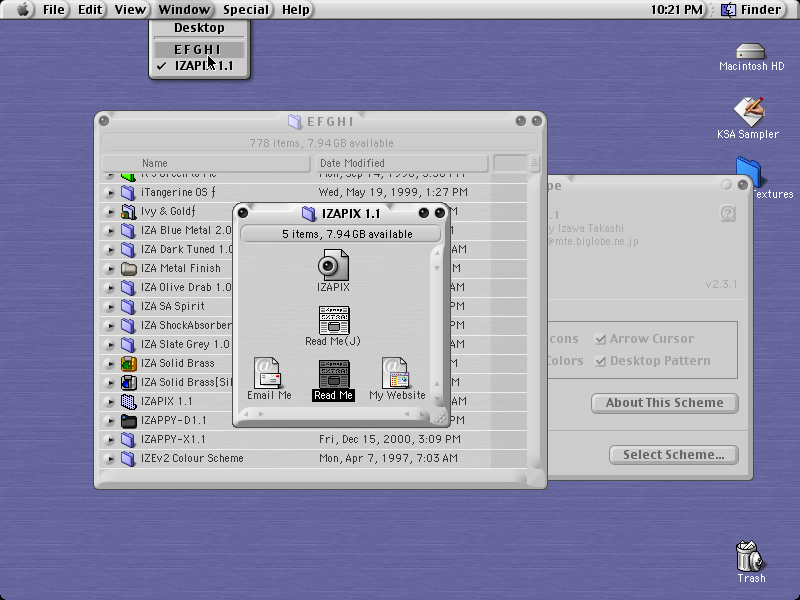Select the KSA Sampler desktop icon
Image resolution: width=800 pixels, height=600 pixels.
tap(749, 111)
